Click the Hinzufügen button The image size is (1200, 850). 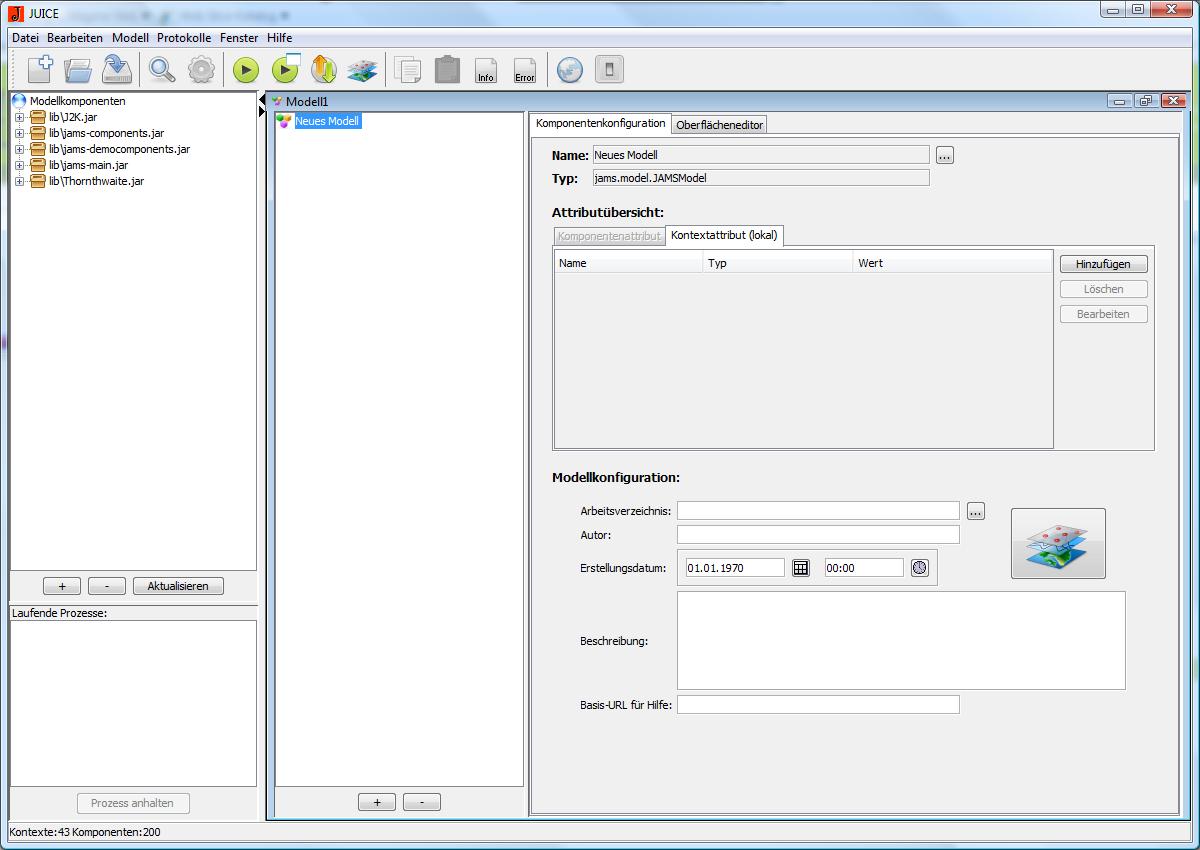[x=1103, y=264]
